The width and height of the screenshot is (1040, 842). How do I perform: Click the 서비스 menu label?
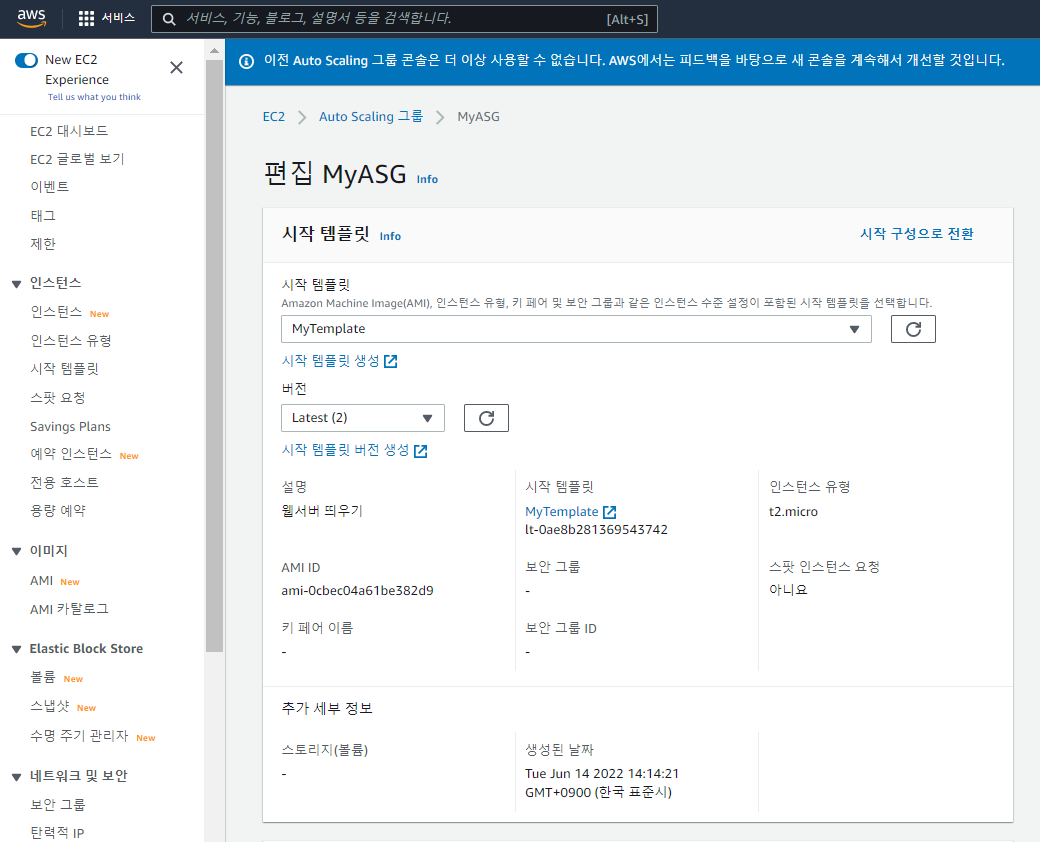pos(118,18)
